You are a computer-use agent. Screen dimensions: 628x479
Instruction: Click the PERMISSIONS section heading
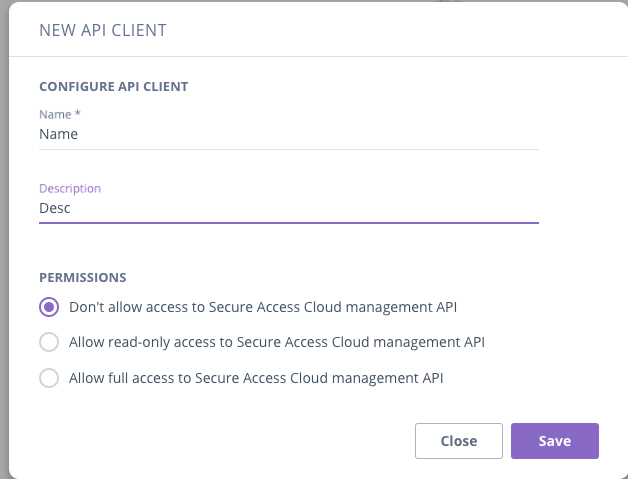click(83, 278)
